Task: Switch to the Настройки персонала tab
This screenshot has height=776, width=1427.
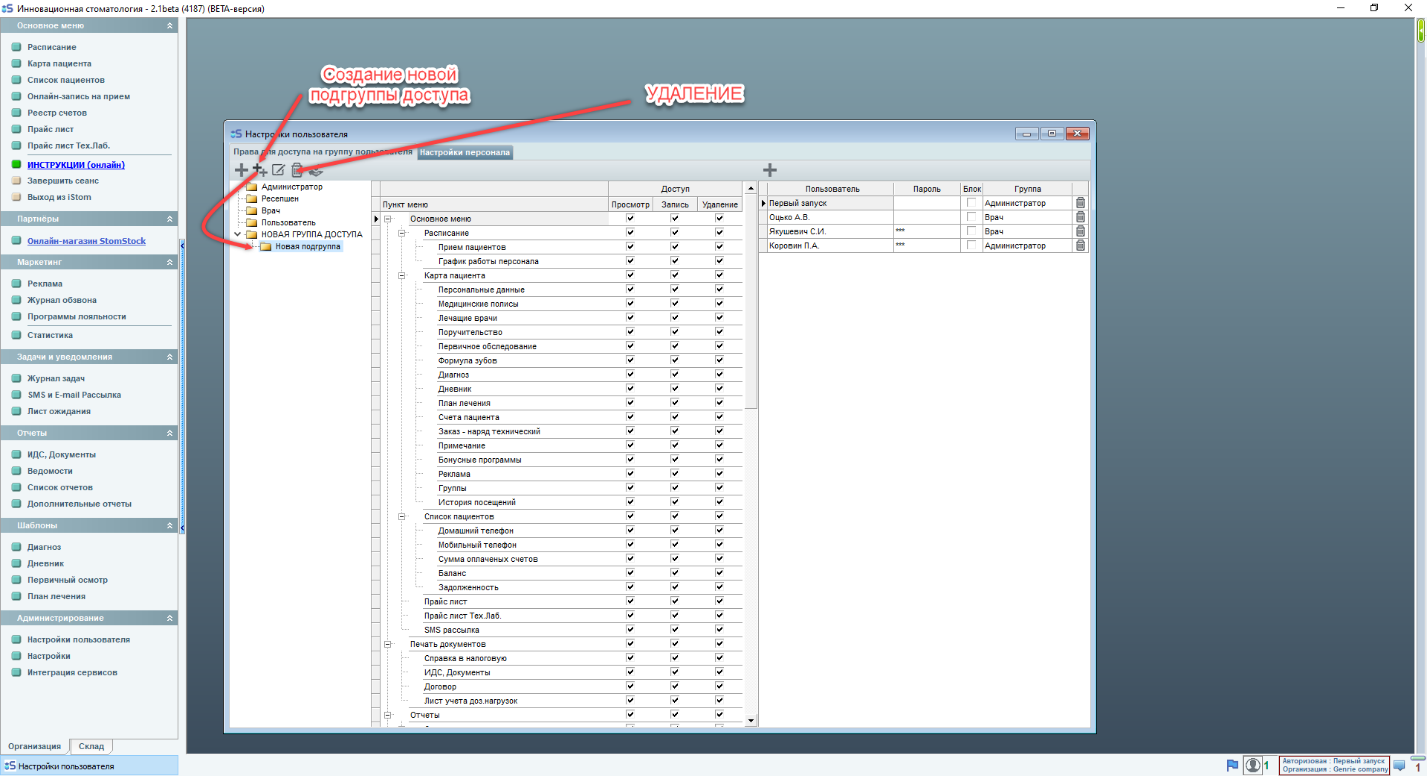Action: 465,153
